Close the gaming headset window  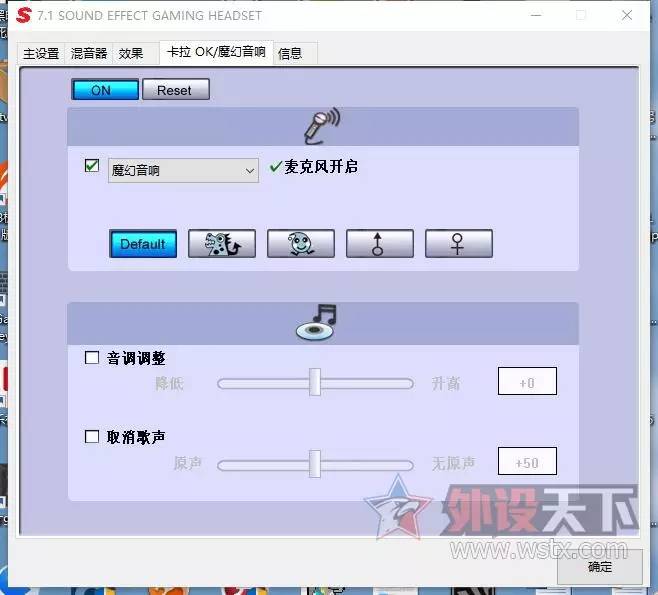pyautogui.click(x=627, y=16)
